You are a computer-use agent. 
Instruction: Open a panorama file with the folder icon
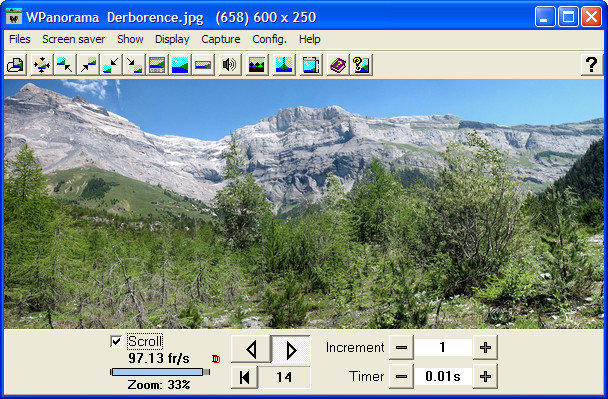pos(16,64)
